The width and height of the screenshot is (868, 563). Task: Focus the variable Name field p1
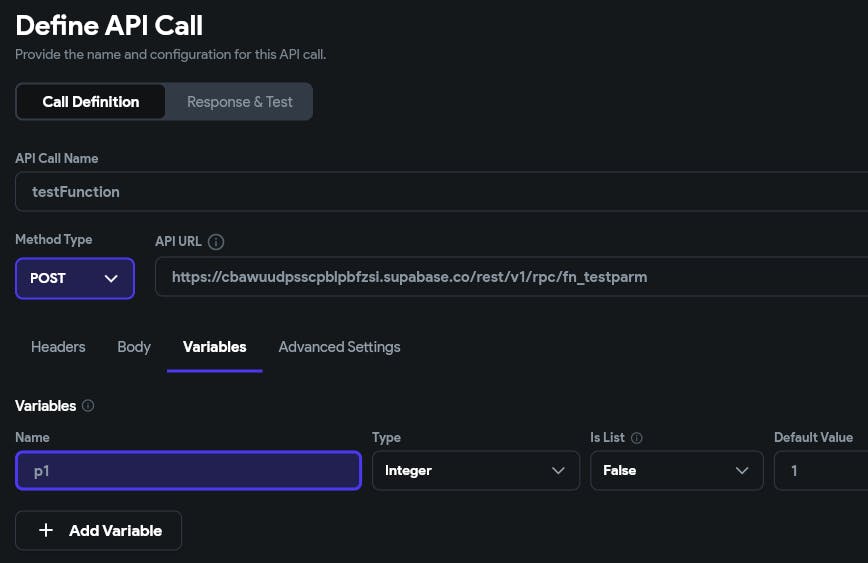tap(188, 470)
